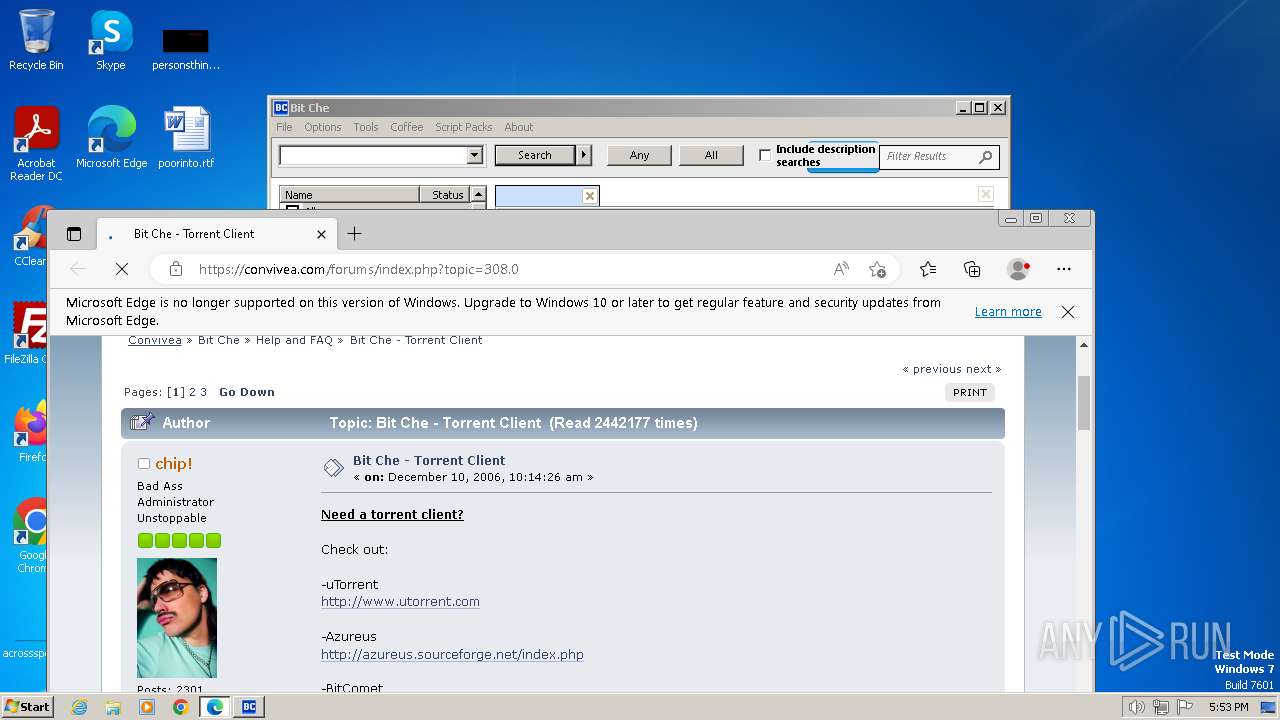Image resolution: width=1280 pixels, height=720 pixels.
Task: Click the webpage scrollbar up arrow
Action: tap(1084, 345)
